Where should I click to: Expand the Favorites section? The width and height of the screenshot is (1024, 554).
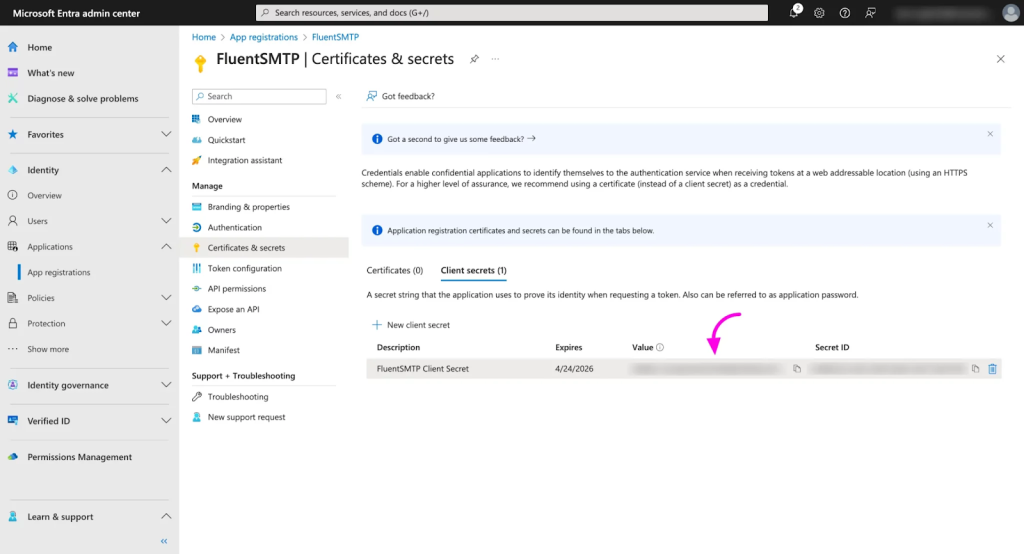[166, 134]
